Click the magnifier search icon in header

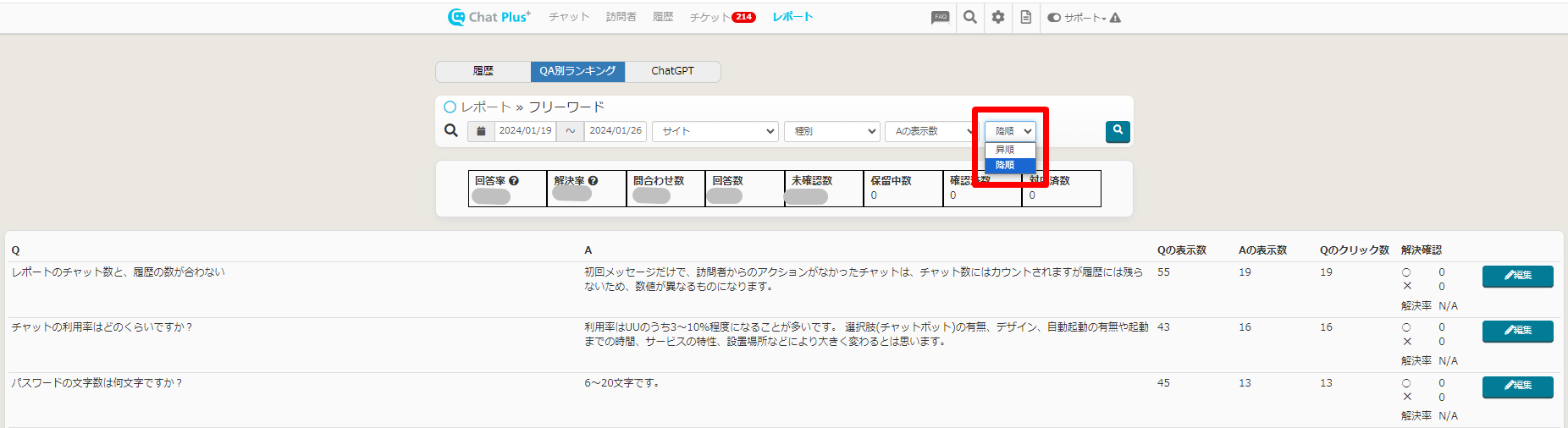[970, 17]
